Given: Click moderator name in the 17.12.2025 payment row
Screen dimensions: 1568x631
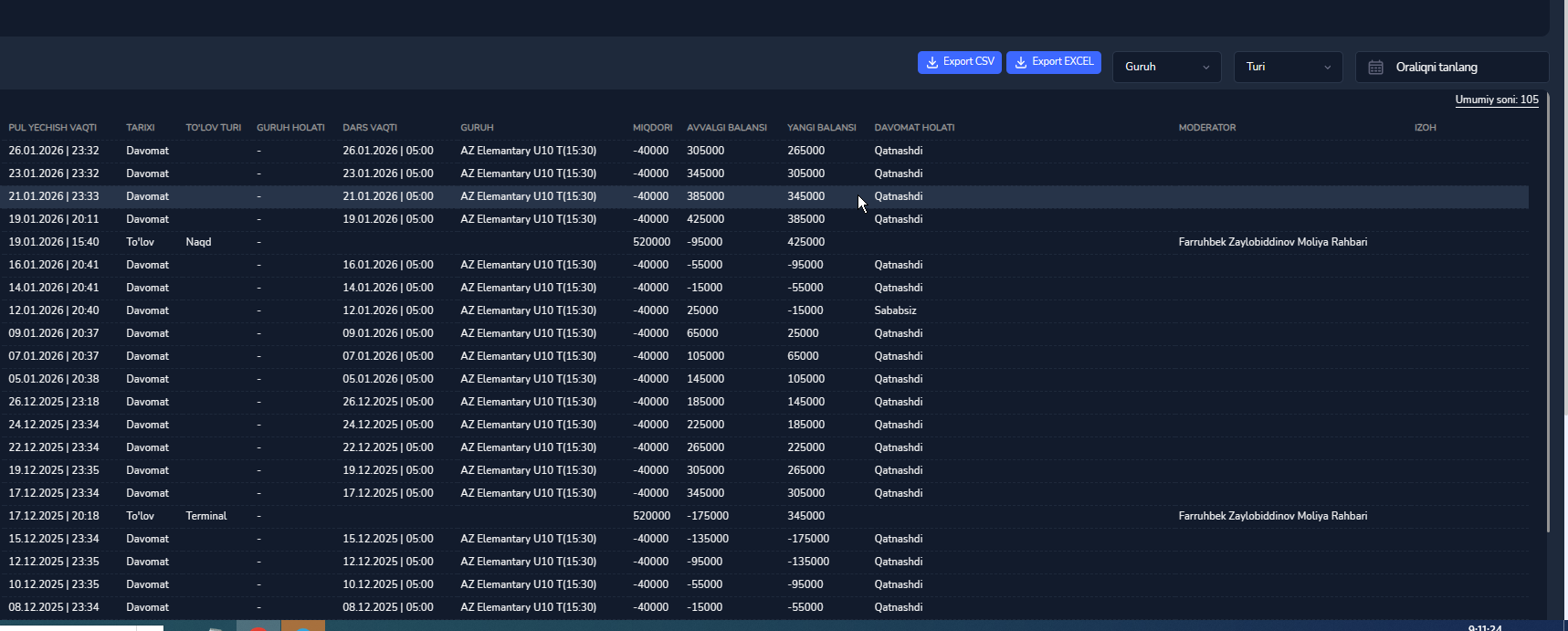Looking at the screenshot, I should click(1273, 516).
